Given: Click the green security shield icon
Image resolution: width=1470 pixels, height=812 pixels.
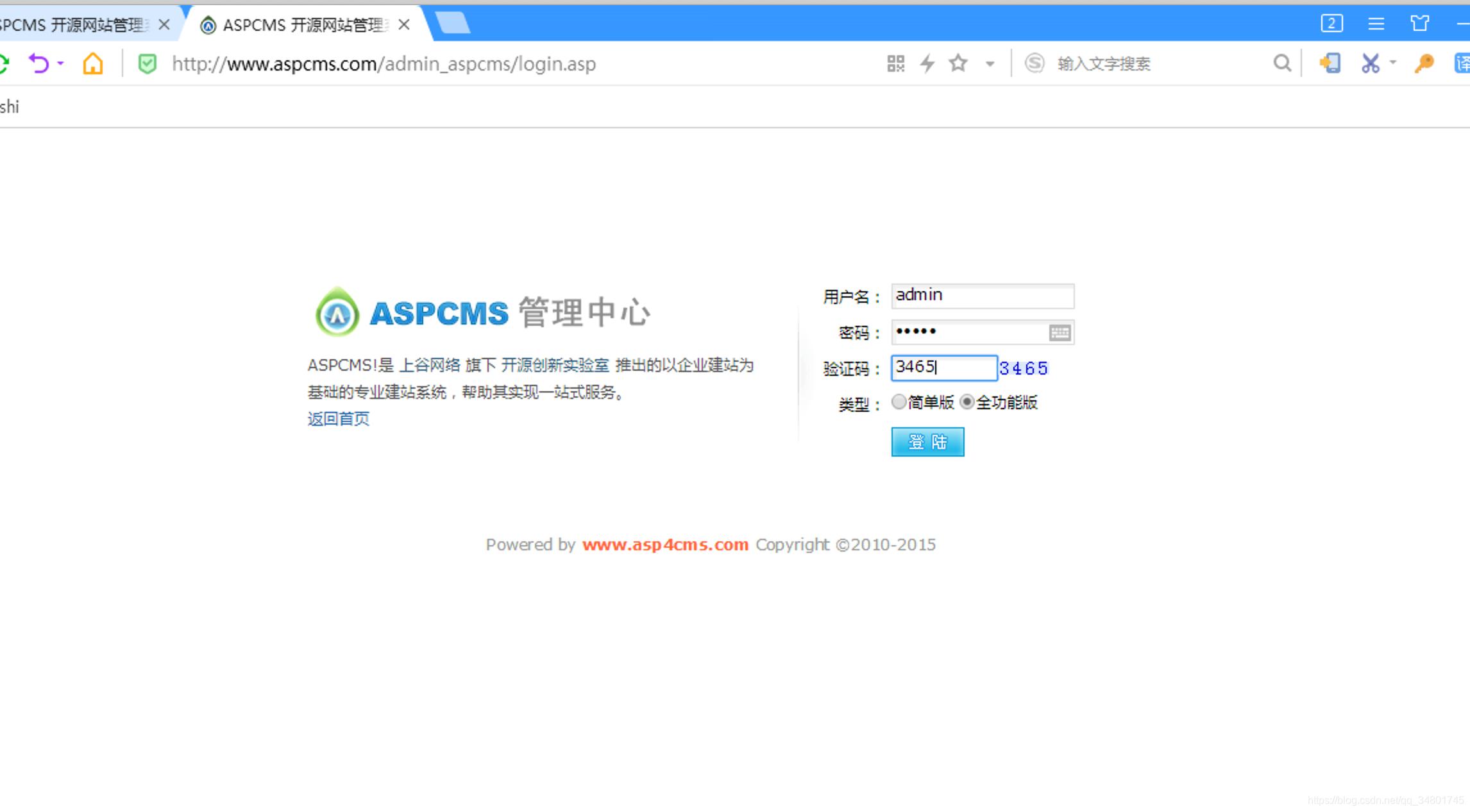Looking at the screenshot, I should pos(148,63).
